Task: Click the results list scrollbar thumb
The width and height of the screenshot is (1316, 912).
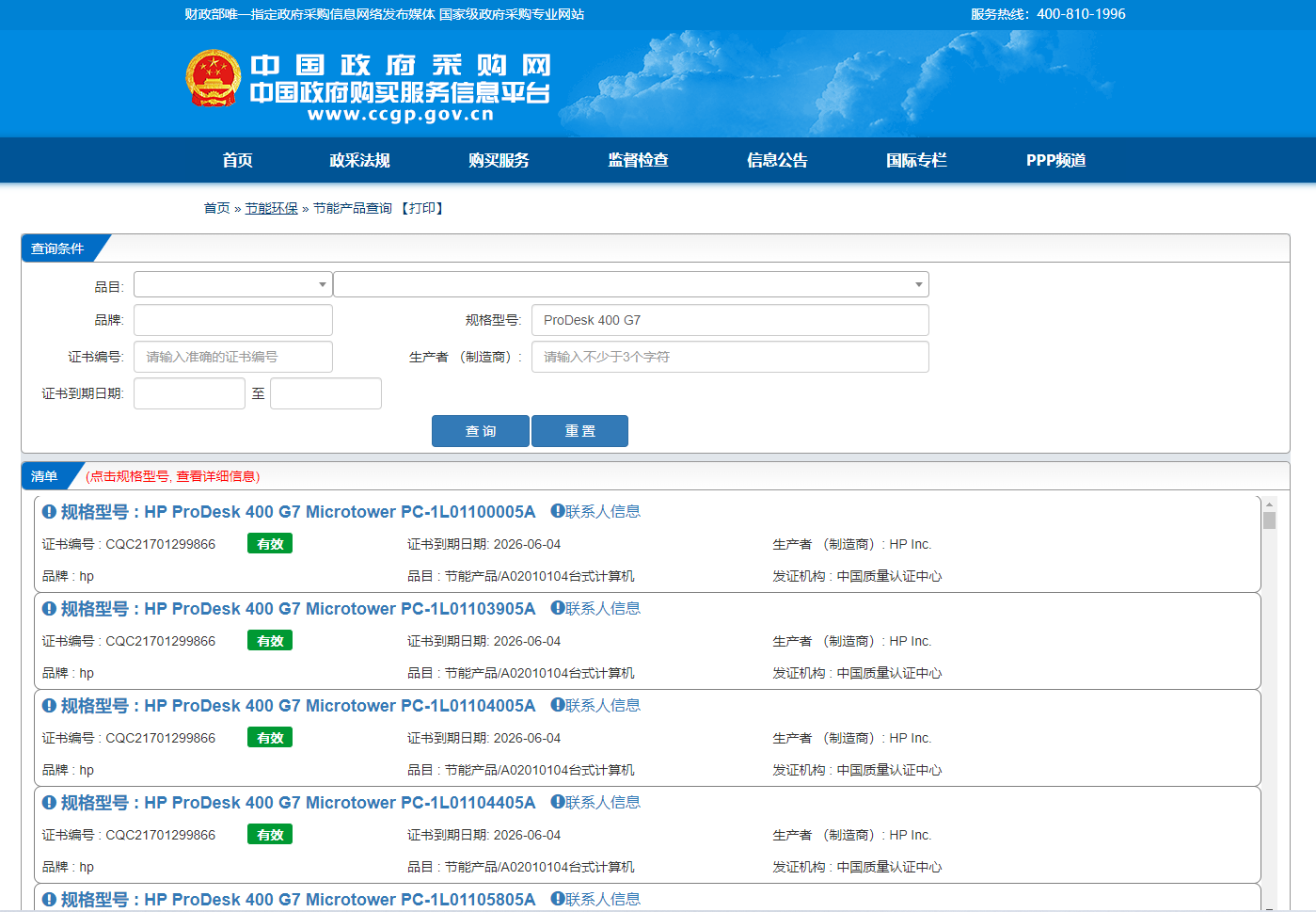Action: 1269,520
